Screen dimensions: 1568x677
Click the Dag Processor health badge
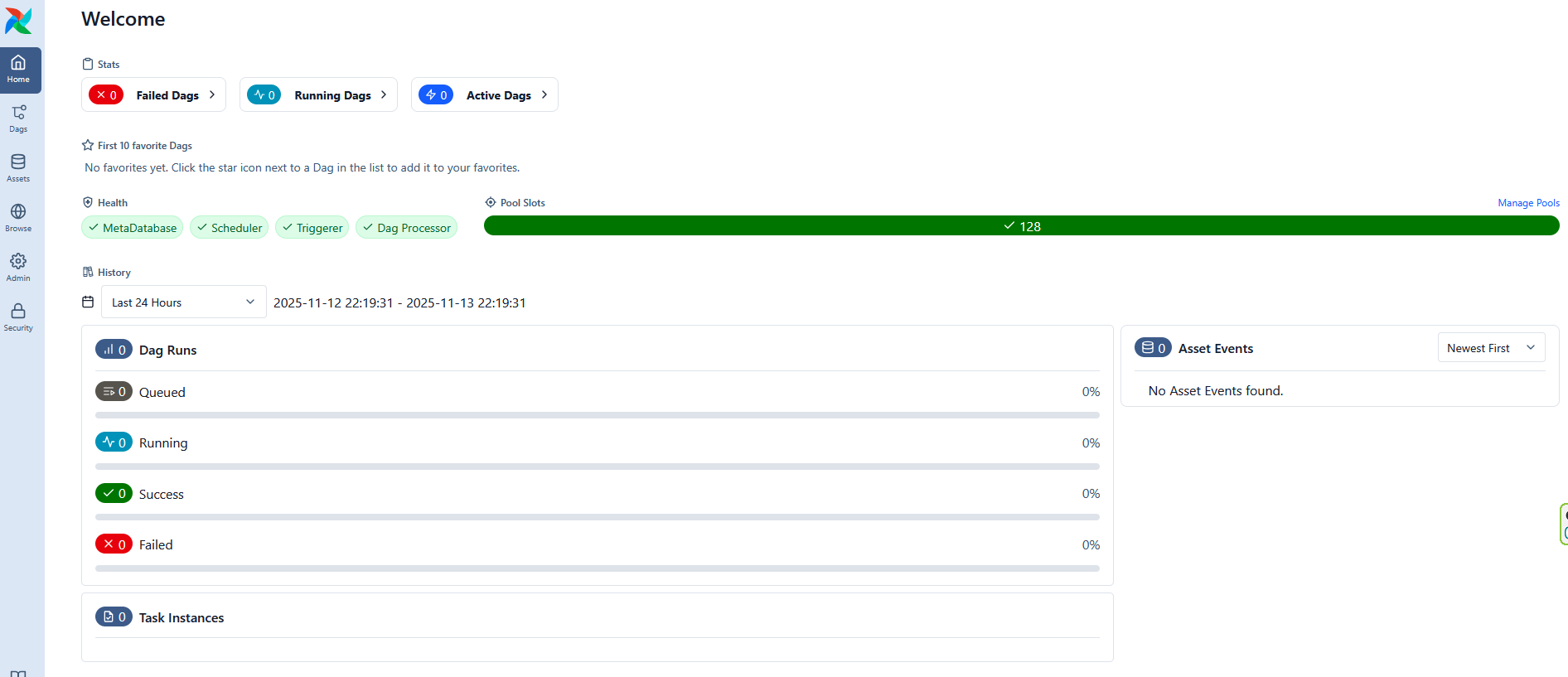pos(406,228)
